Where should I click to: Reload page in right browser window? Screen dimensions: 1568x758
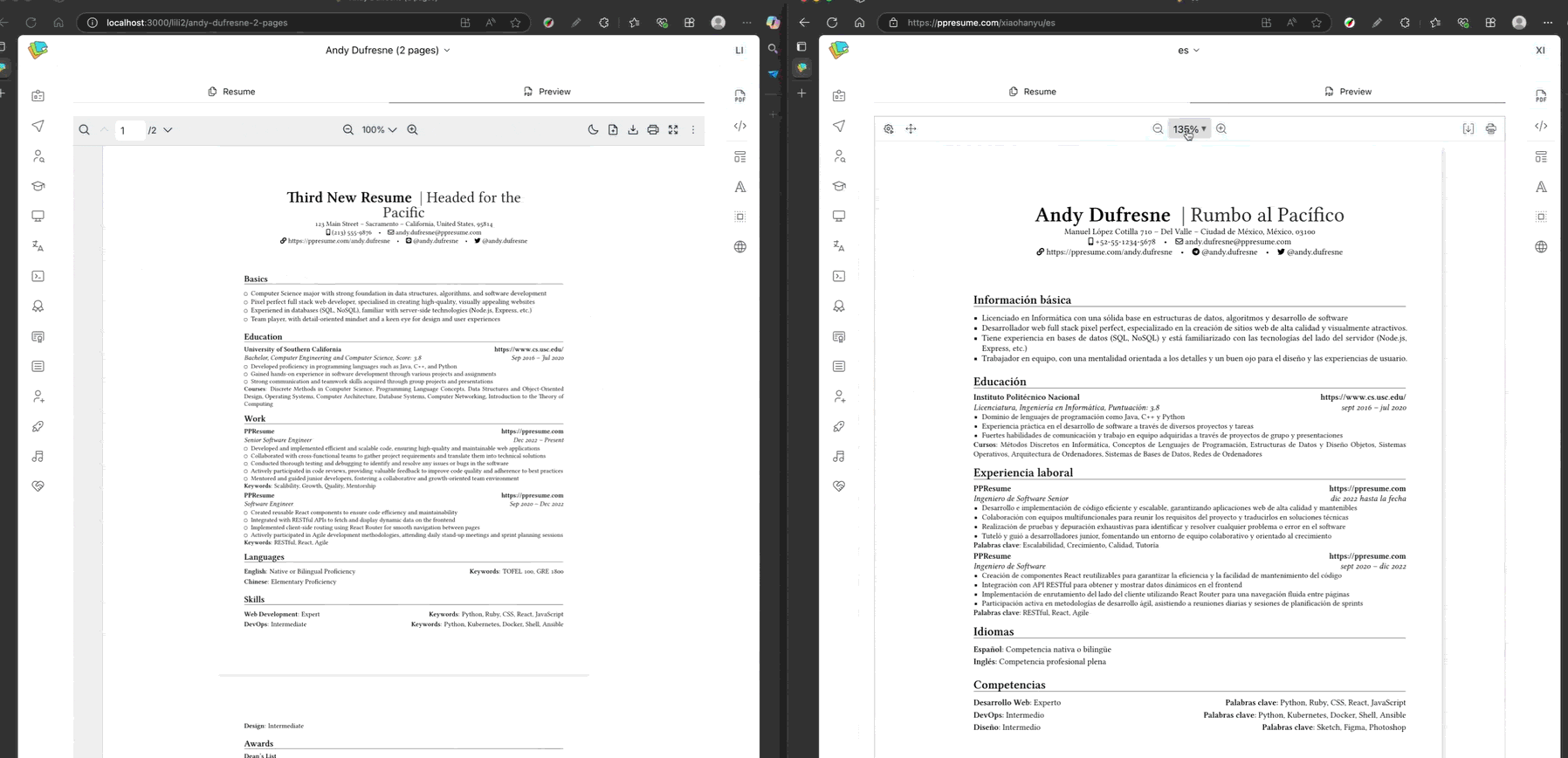click(x=831, y=23)
